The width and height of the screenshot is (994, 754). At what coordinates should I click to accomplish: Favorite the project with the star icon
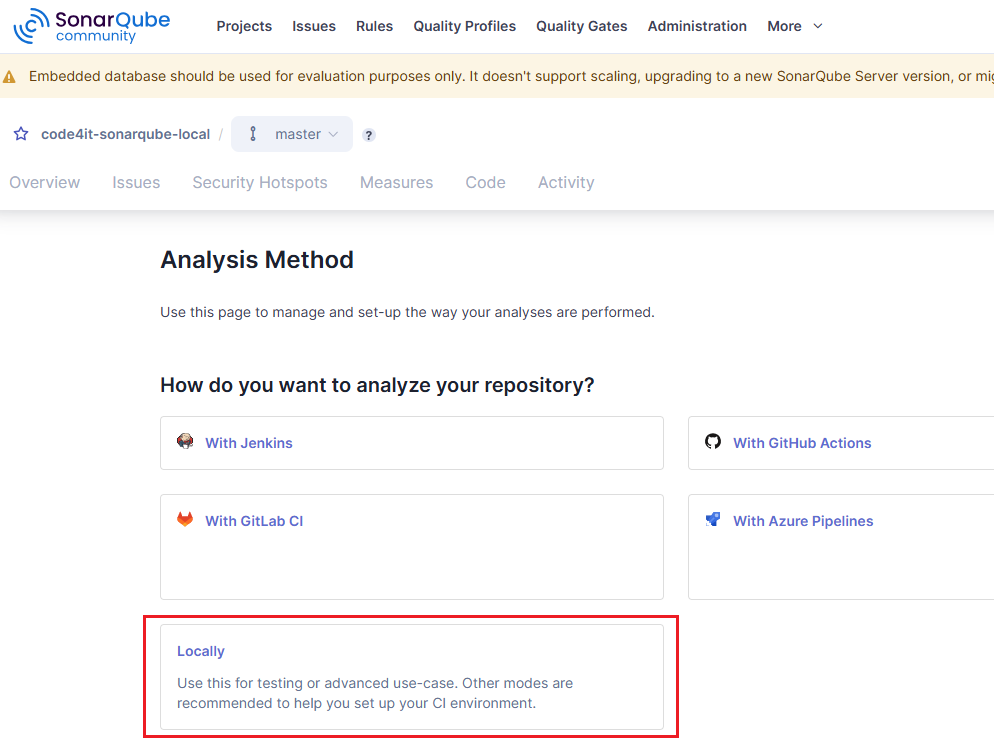[x=21, y=134]
